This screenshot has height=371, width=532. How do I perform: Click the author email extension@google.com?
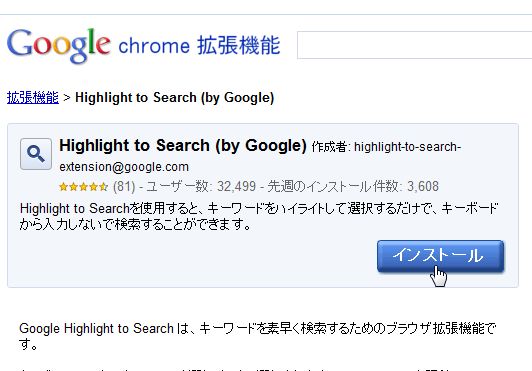pos(124,167)
